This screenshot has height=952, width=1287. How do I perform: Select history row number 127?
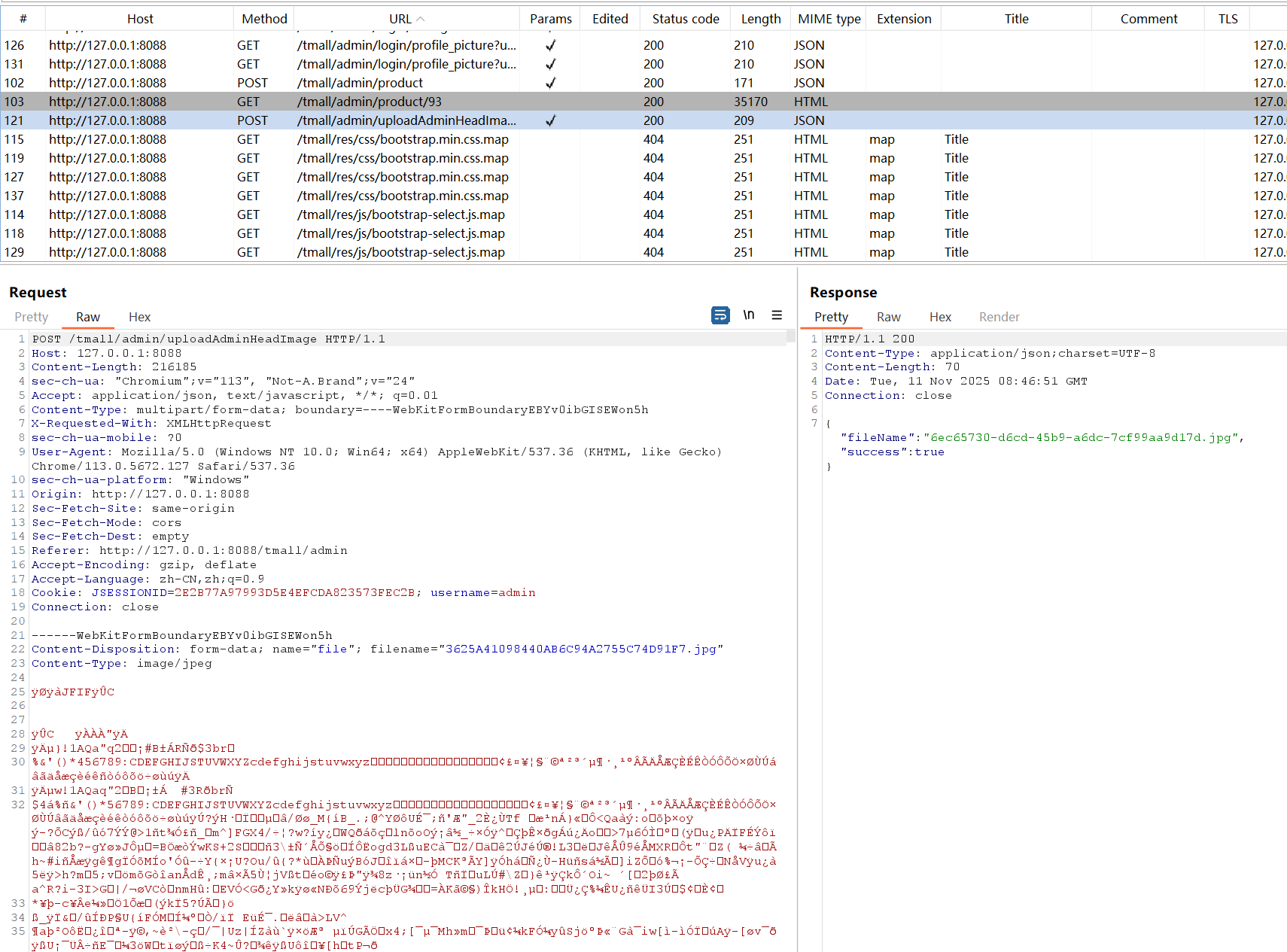click(643, 177)
